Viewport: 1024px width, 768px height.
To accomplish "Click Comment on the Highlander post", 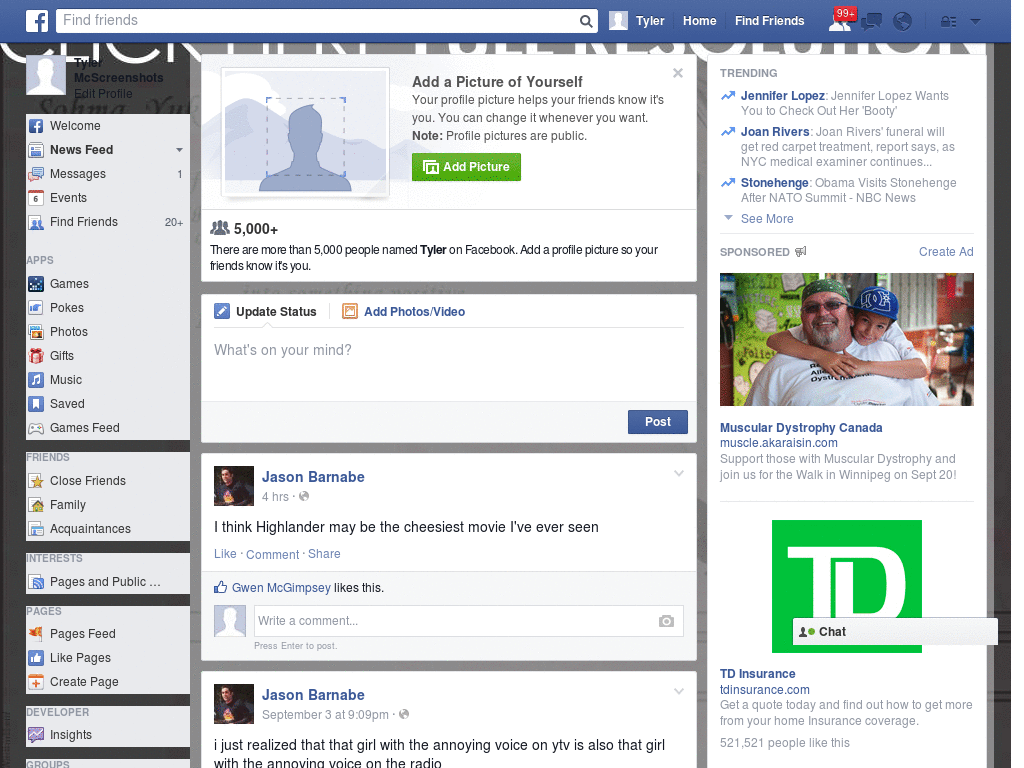I will 272,554.
